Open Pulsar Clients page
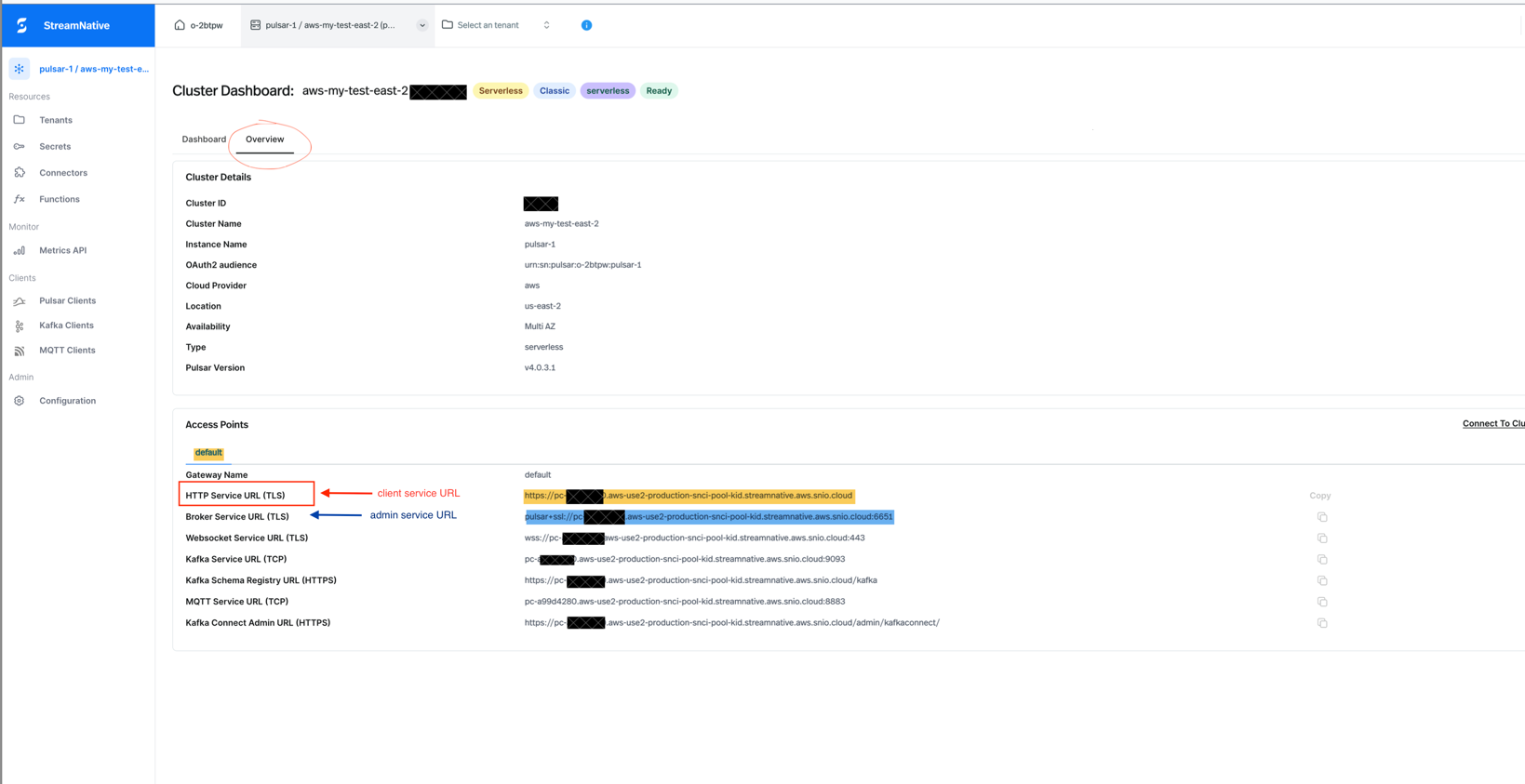 (67, 301)
